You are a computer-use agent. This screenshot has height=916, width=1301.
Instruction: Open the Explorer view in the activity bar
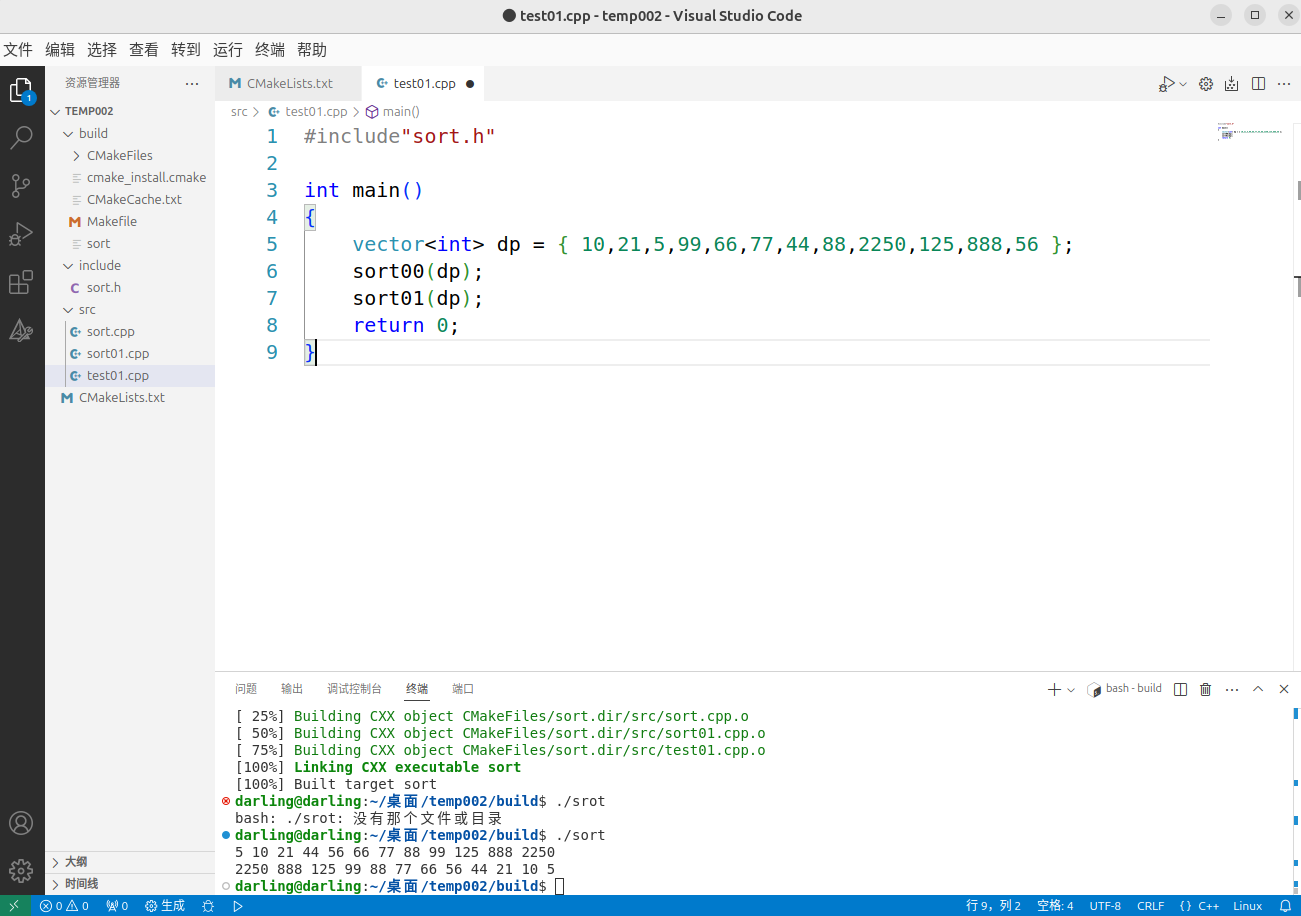click(21, 91)
